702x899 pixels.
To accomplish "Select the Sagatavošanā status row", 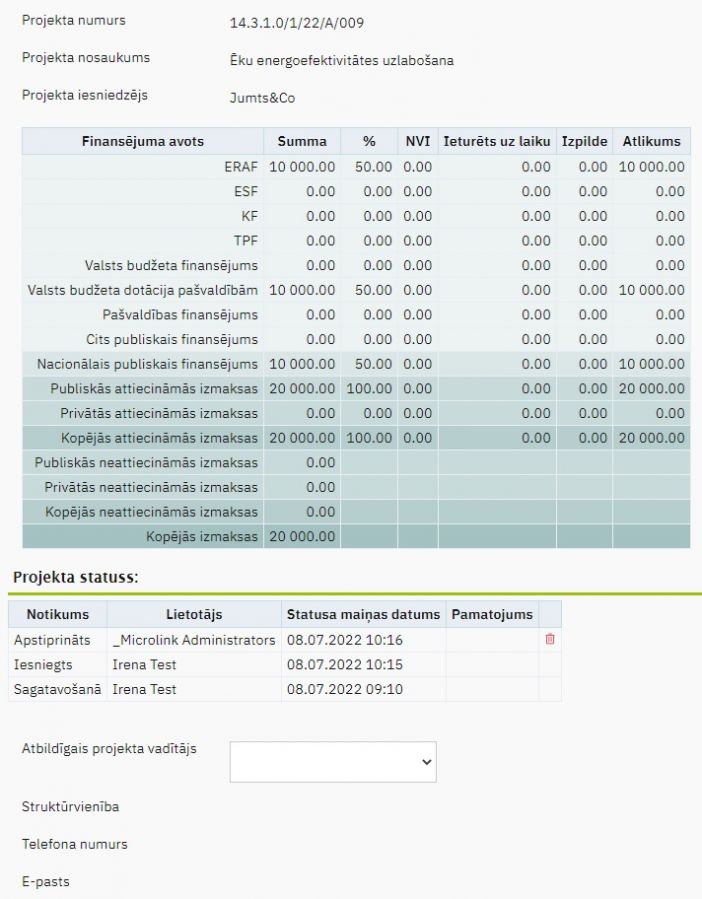I will (57, 690).
